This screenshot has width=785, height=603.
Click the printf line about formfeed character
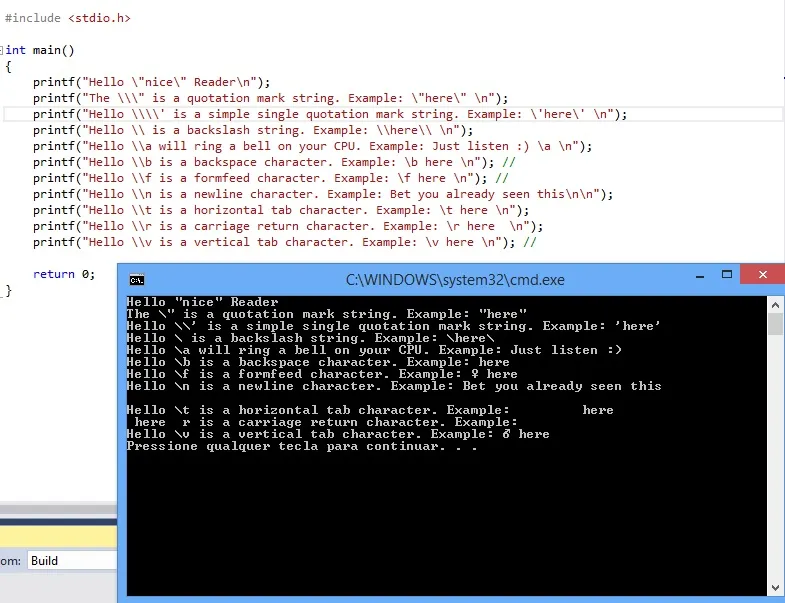click(270, 178)
